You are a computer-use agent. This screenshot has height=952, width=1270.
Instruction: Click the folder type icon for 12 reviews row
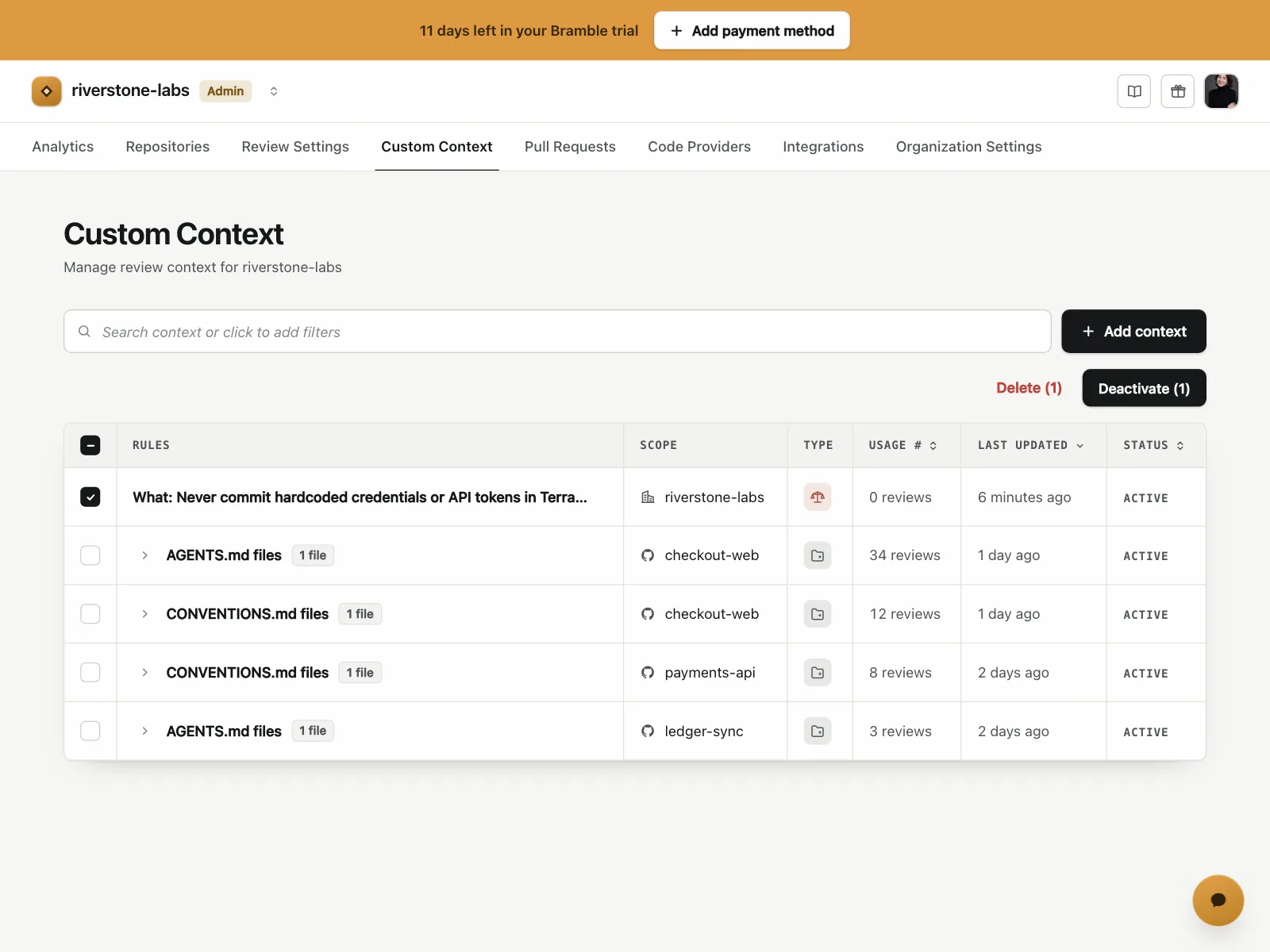(818, 614)
